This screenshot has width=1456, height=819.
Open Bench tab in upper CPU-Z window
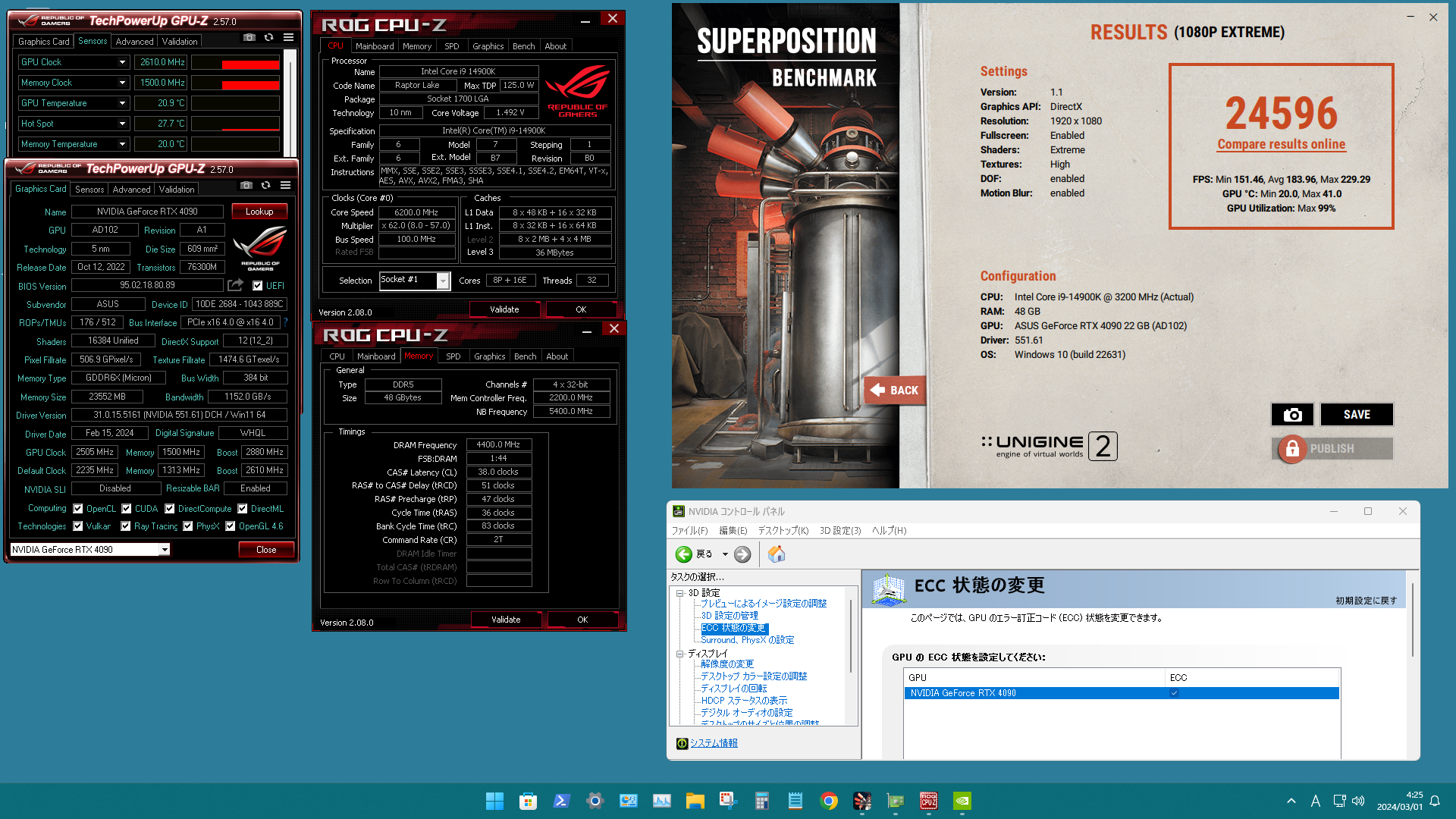coord(523,46)
